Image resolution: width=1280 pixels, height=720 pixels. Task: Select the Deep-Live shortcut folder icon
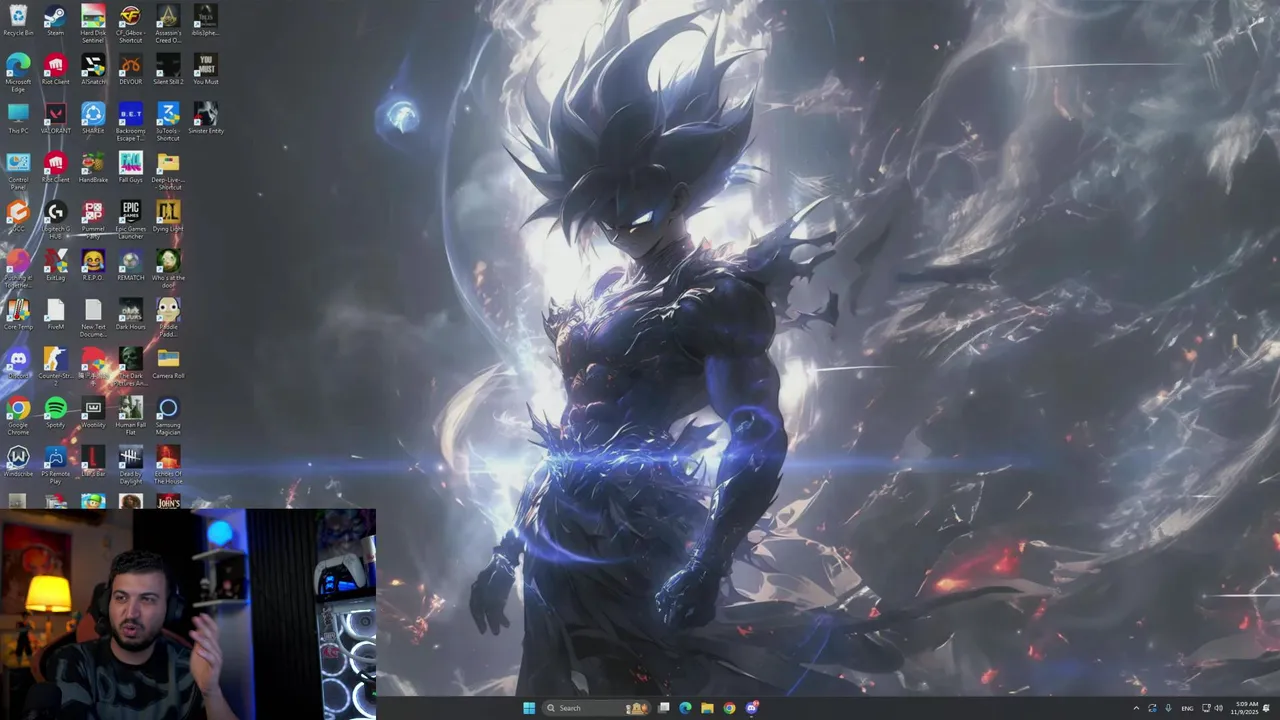pos(168,171)
